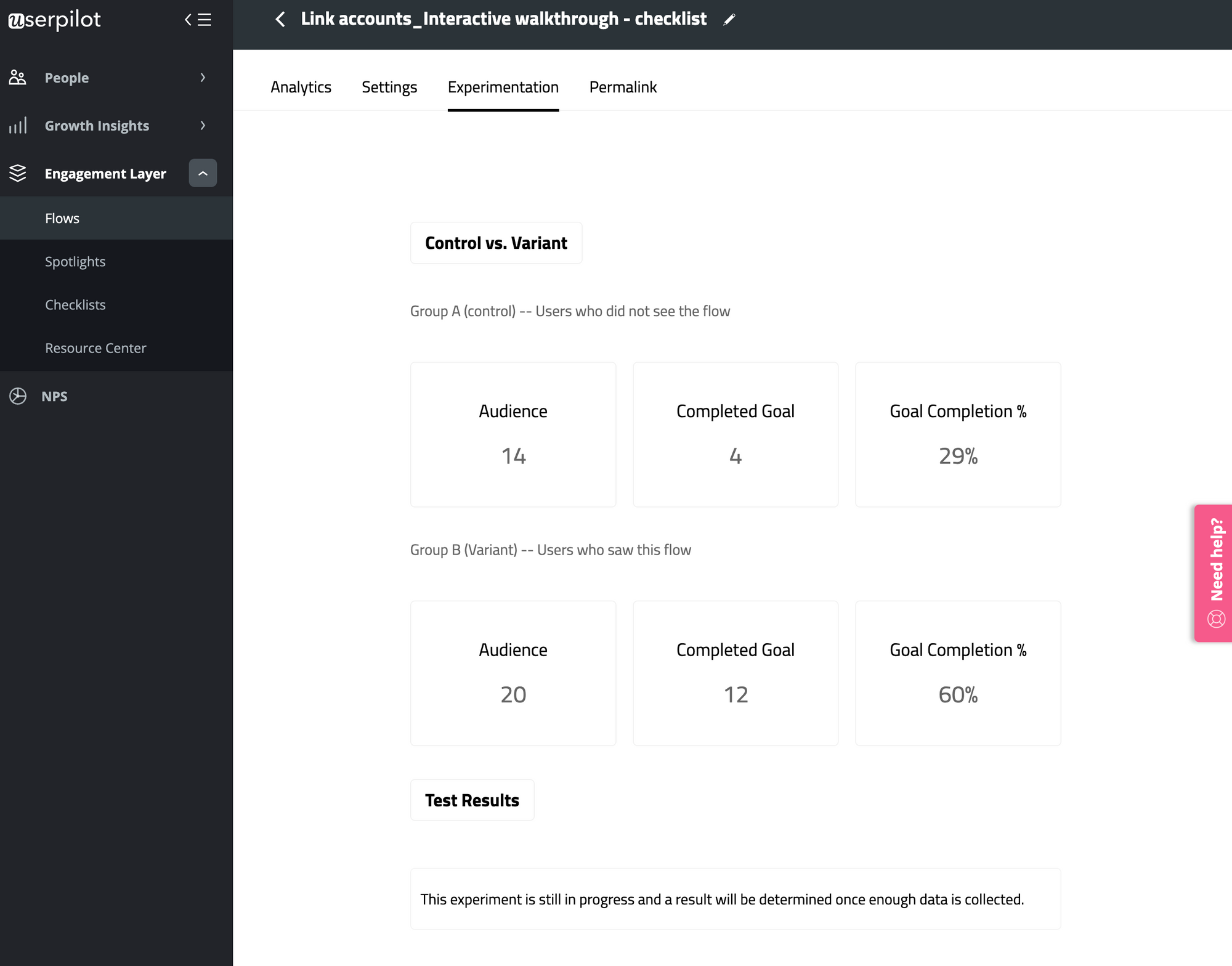The image size is (1232, 966).
Task: Click the Growth Insights icon
Action: point(15,125)
